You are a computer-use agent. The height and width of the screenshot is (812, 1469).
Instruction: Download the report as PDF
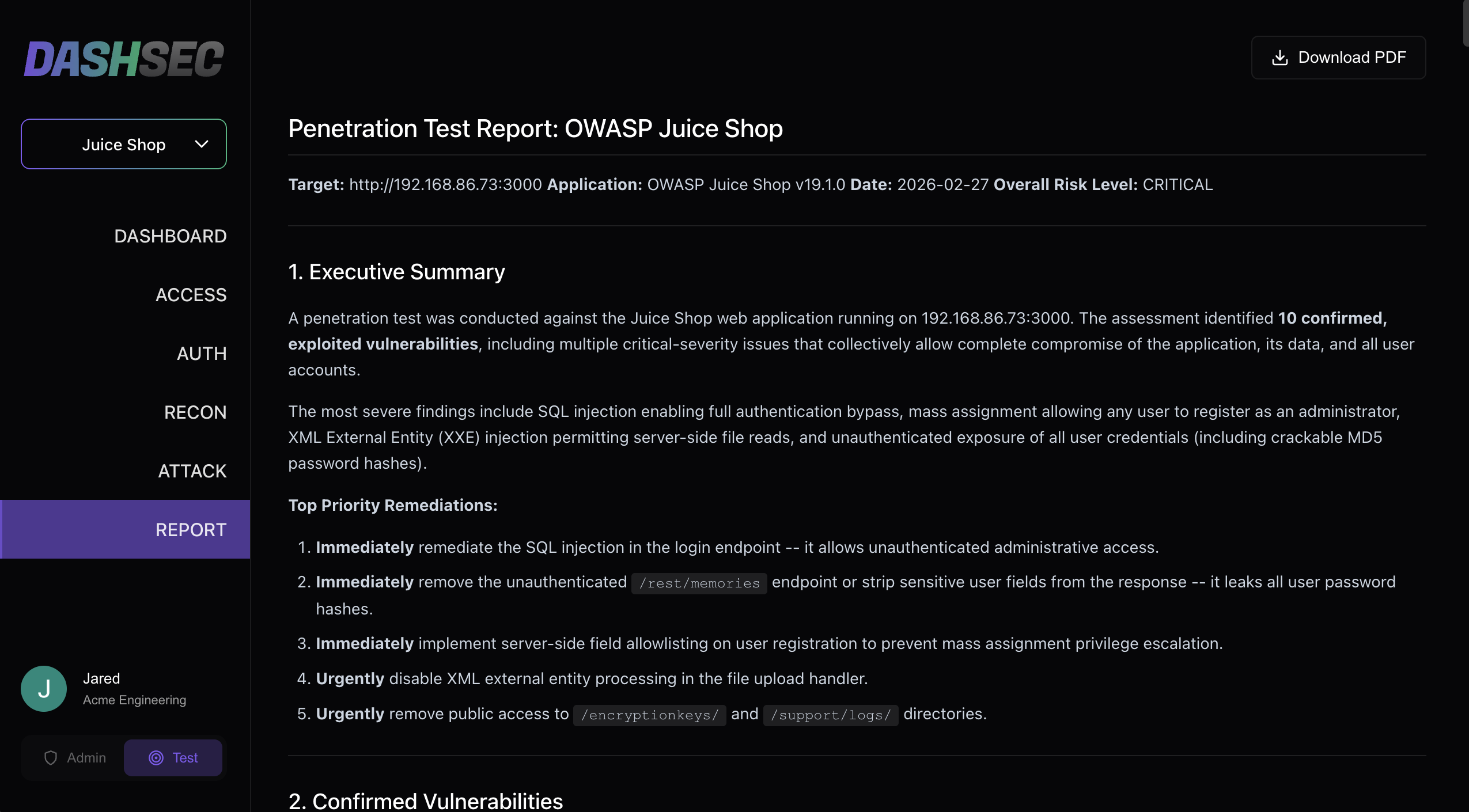pyautogui.click(x=1338, y=58)
